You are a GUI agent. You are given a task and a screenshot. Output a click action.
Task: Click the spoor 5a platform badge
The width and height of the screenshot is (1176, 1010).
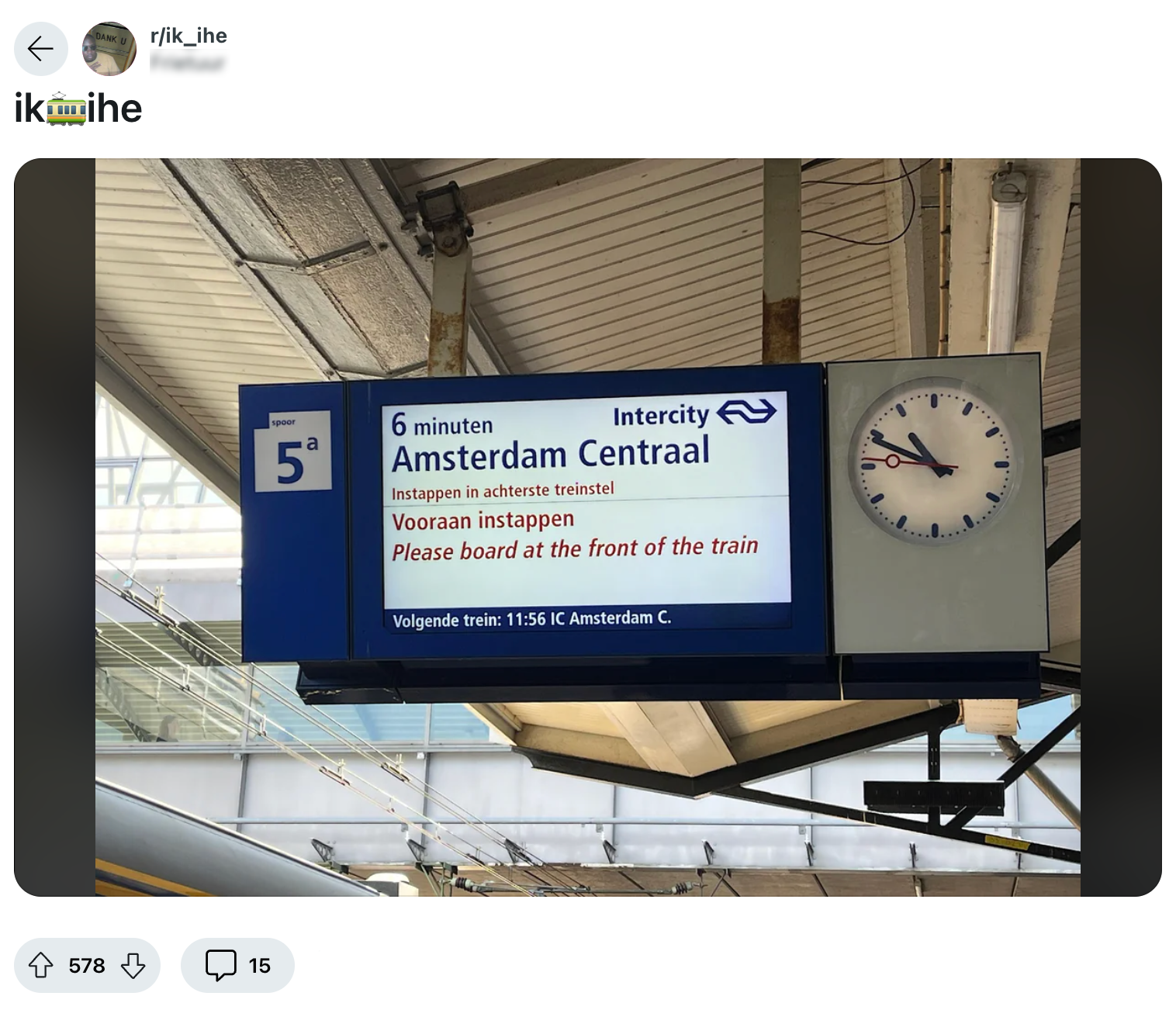(293, 451)
